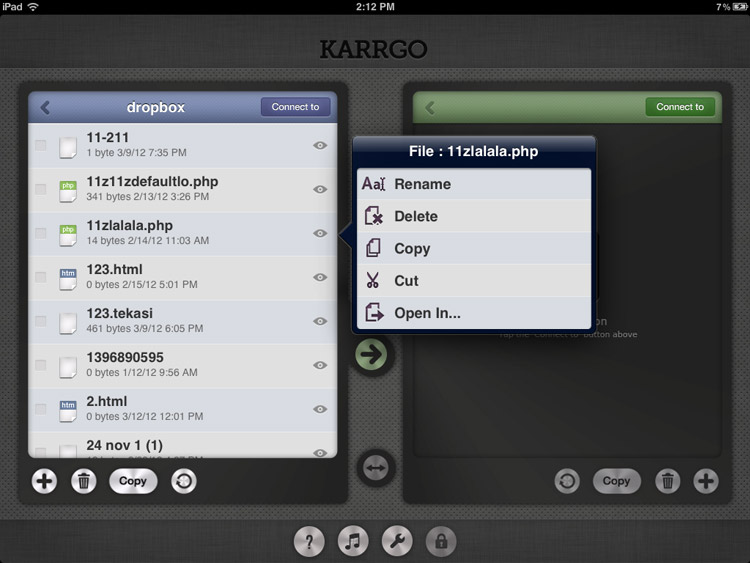750x563 pixels.
Task: Check the box next to 11z11zdefaultlo.php
Action: [x=41, y=189]
